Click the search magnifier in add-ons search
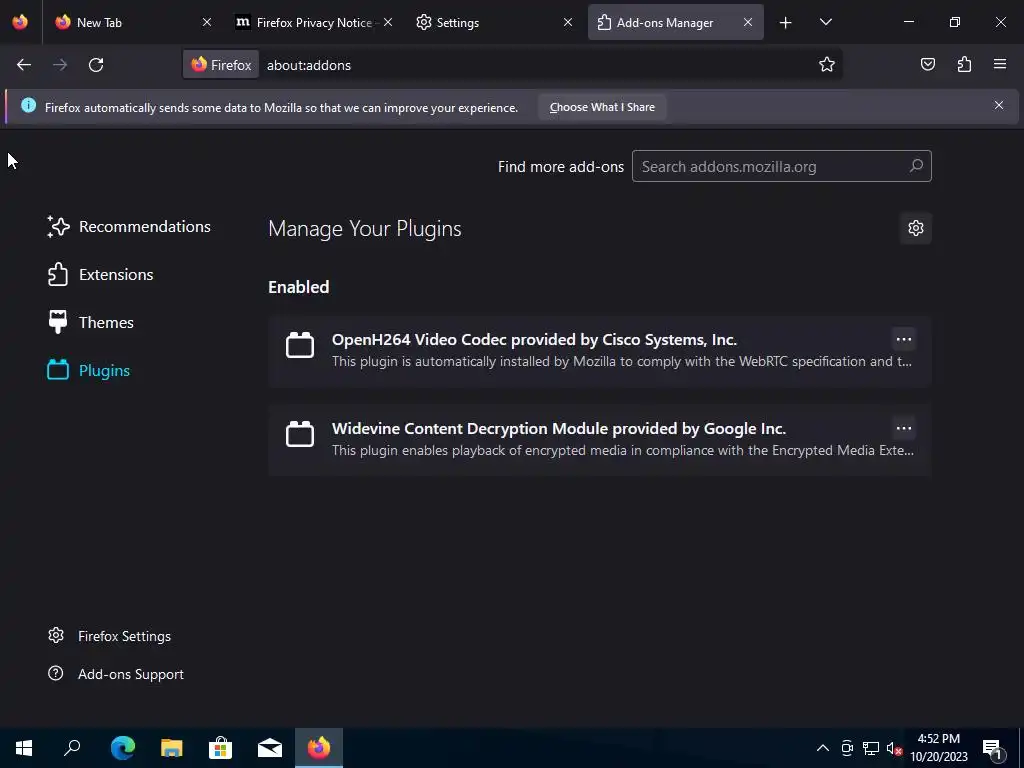 (x=916, y=166)
